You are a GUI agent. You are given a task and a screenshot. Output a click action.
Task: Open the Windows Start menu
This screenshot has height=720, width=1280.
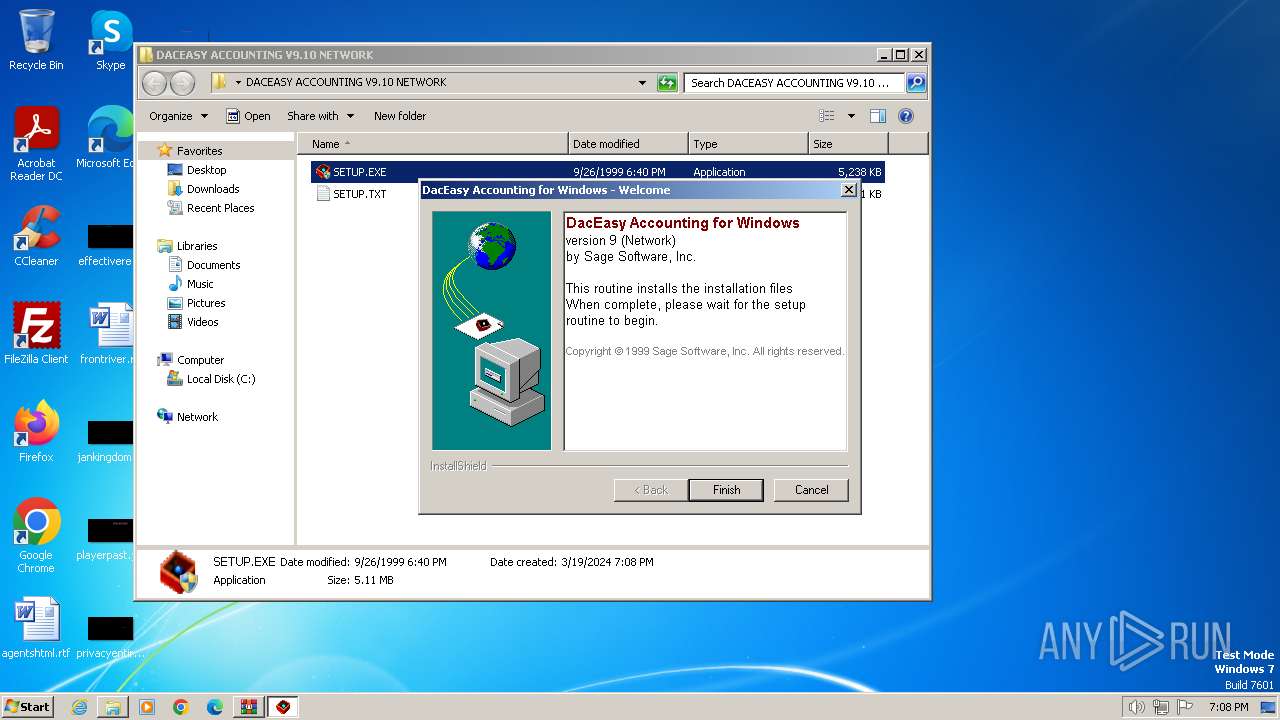(28, 706)
